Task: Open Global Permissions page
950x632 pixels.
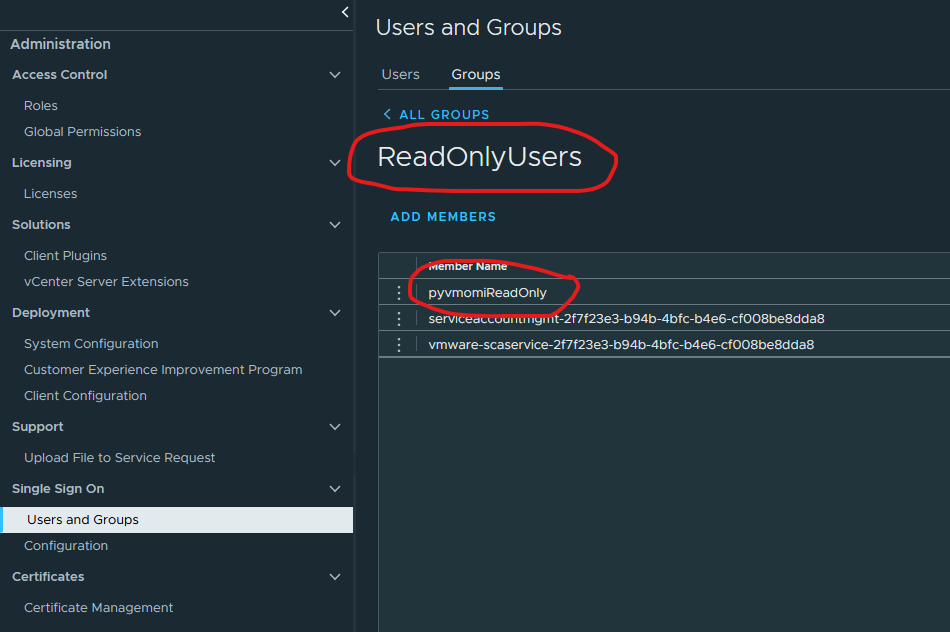Action: (82, 131)
